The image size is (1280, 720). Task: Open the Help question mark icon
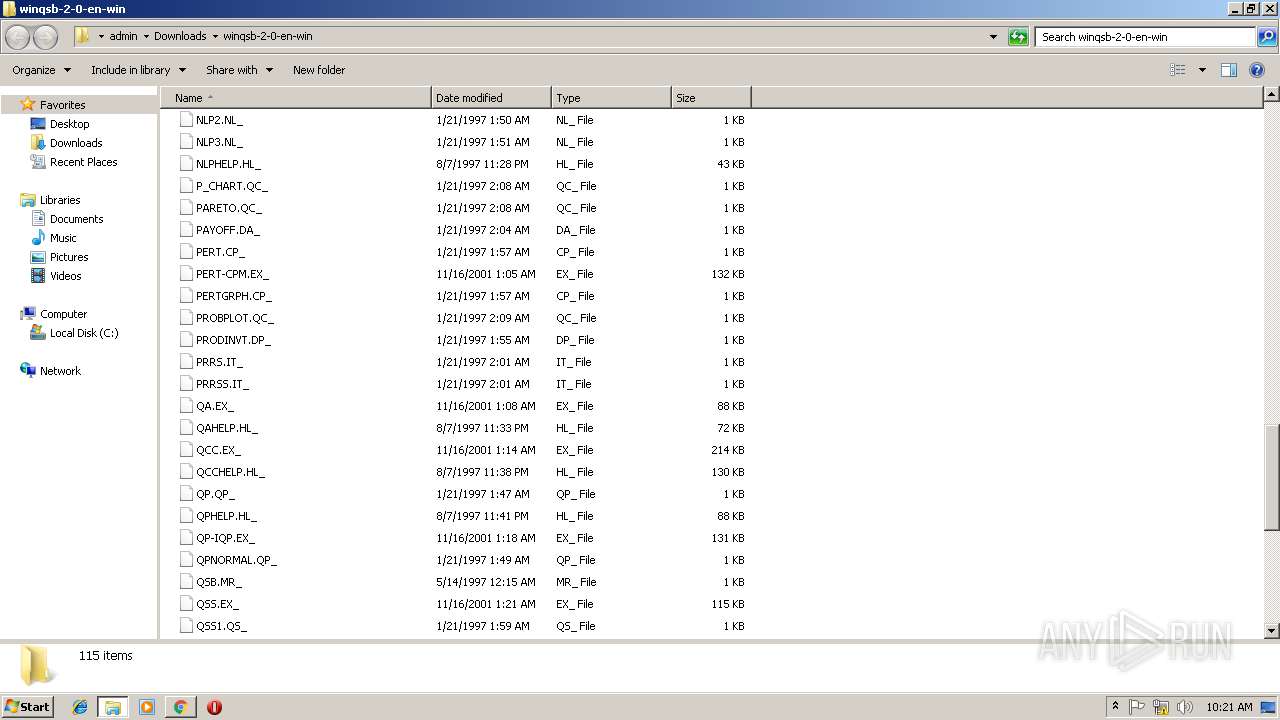[x=1258, y=70]
